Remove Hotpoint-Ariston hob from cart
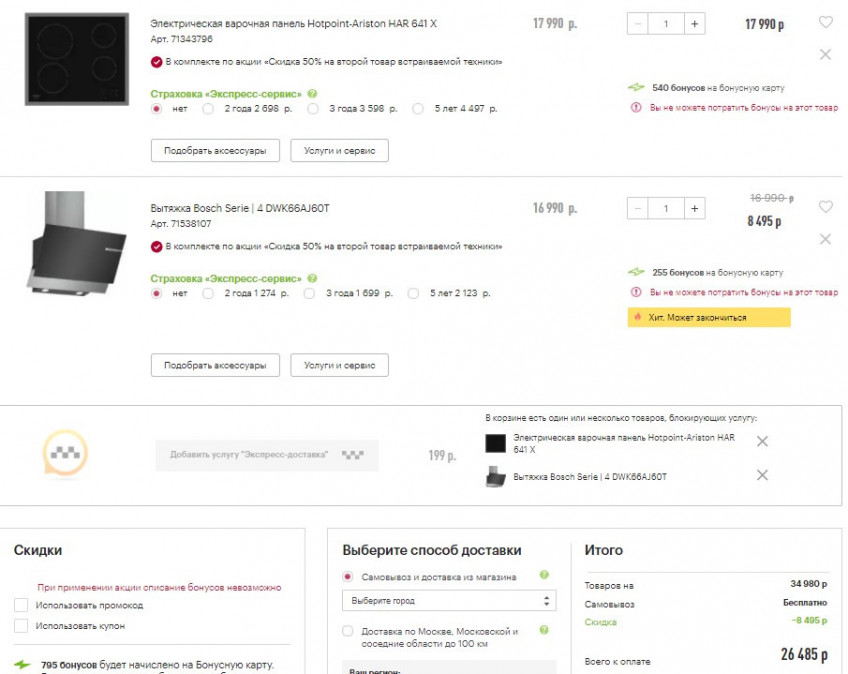This screenshot has height=674, width=848. (x=825, y=54)
